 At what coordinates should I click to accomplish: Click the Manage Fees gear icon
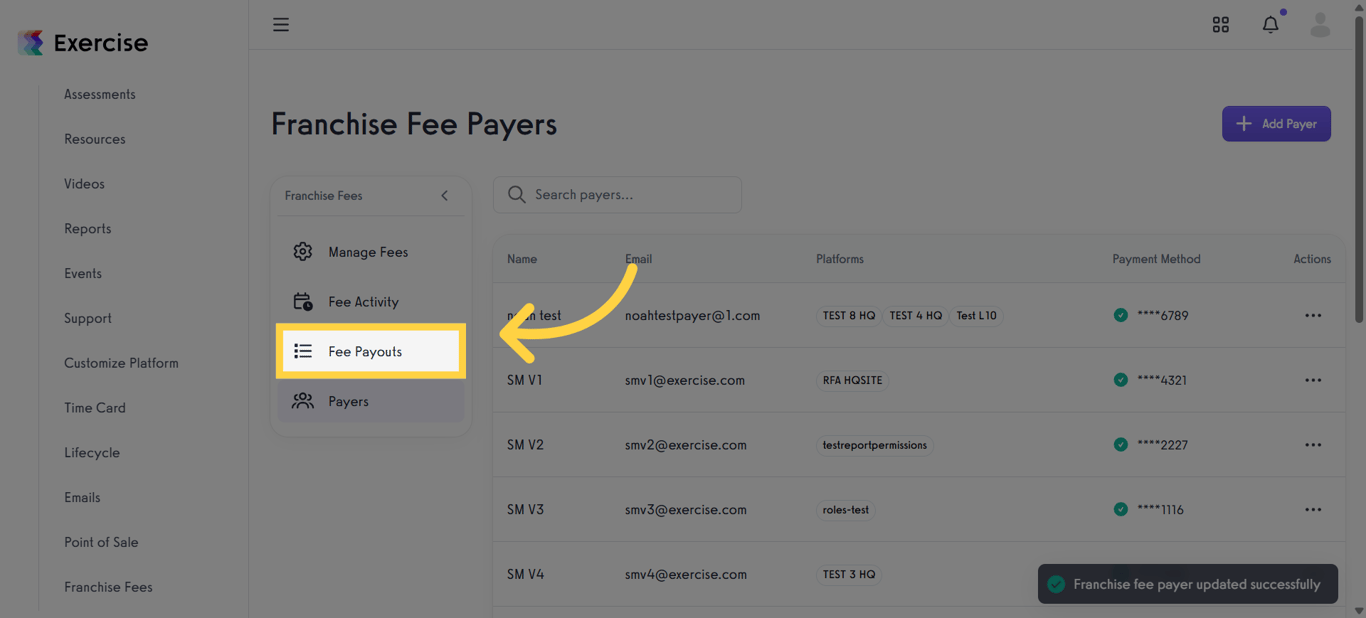pos(303,251)
